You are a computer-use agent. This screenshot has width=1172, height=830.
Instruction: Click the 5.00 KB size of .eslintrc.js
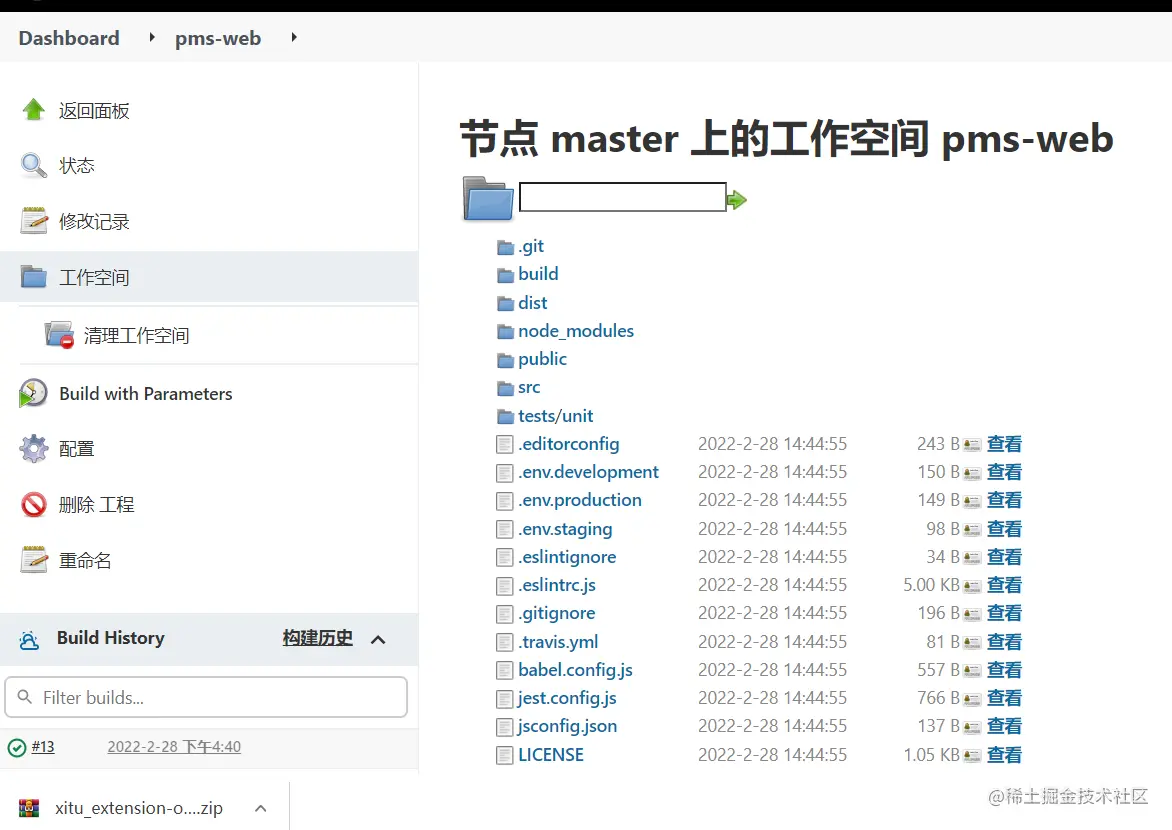[x=931, y=585]
